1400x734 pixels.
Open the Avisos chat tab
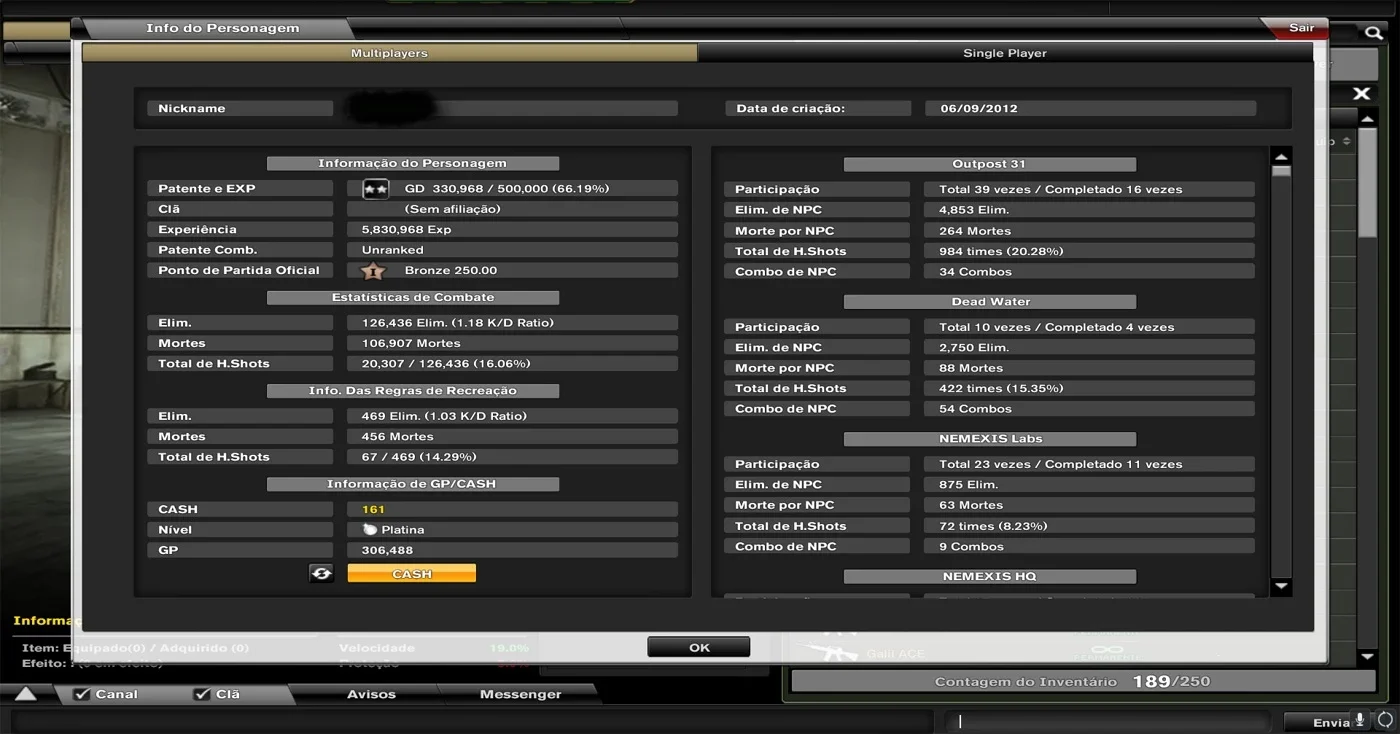[371, 694]
